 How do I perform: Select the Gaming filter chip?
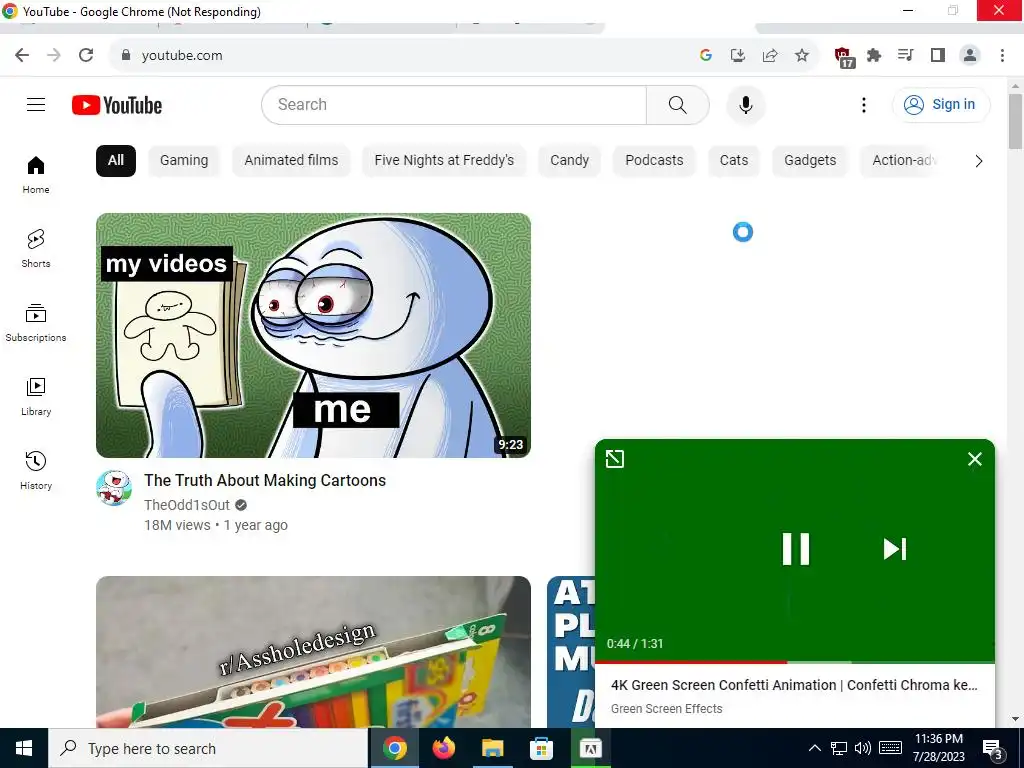click(184, 161)
